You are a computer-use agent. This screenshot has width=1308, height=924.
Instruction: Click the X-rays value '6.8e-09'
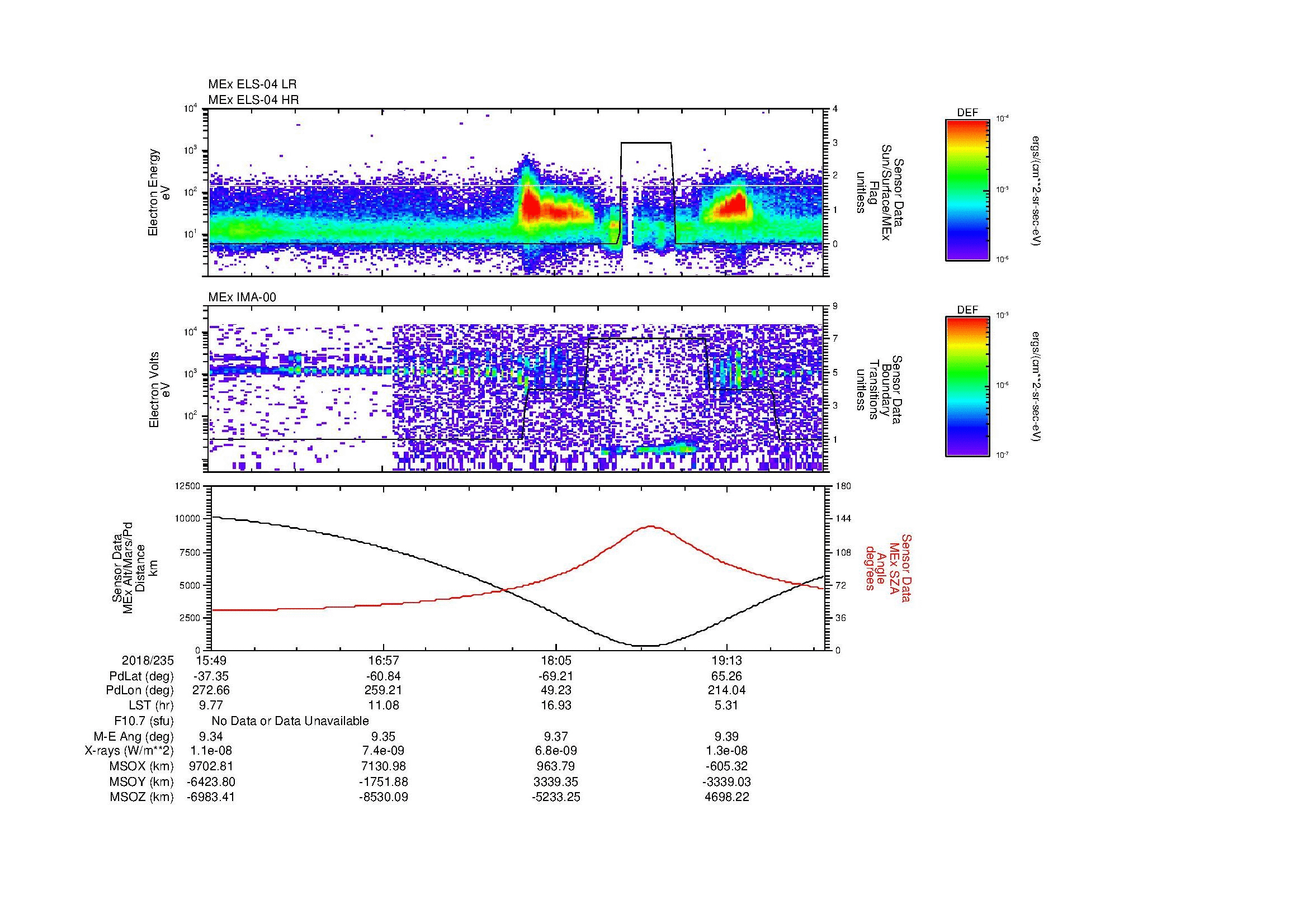[555, 751]
